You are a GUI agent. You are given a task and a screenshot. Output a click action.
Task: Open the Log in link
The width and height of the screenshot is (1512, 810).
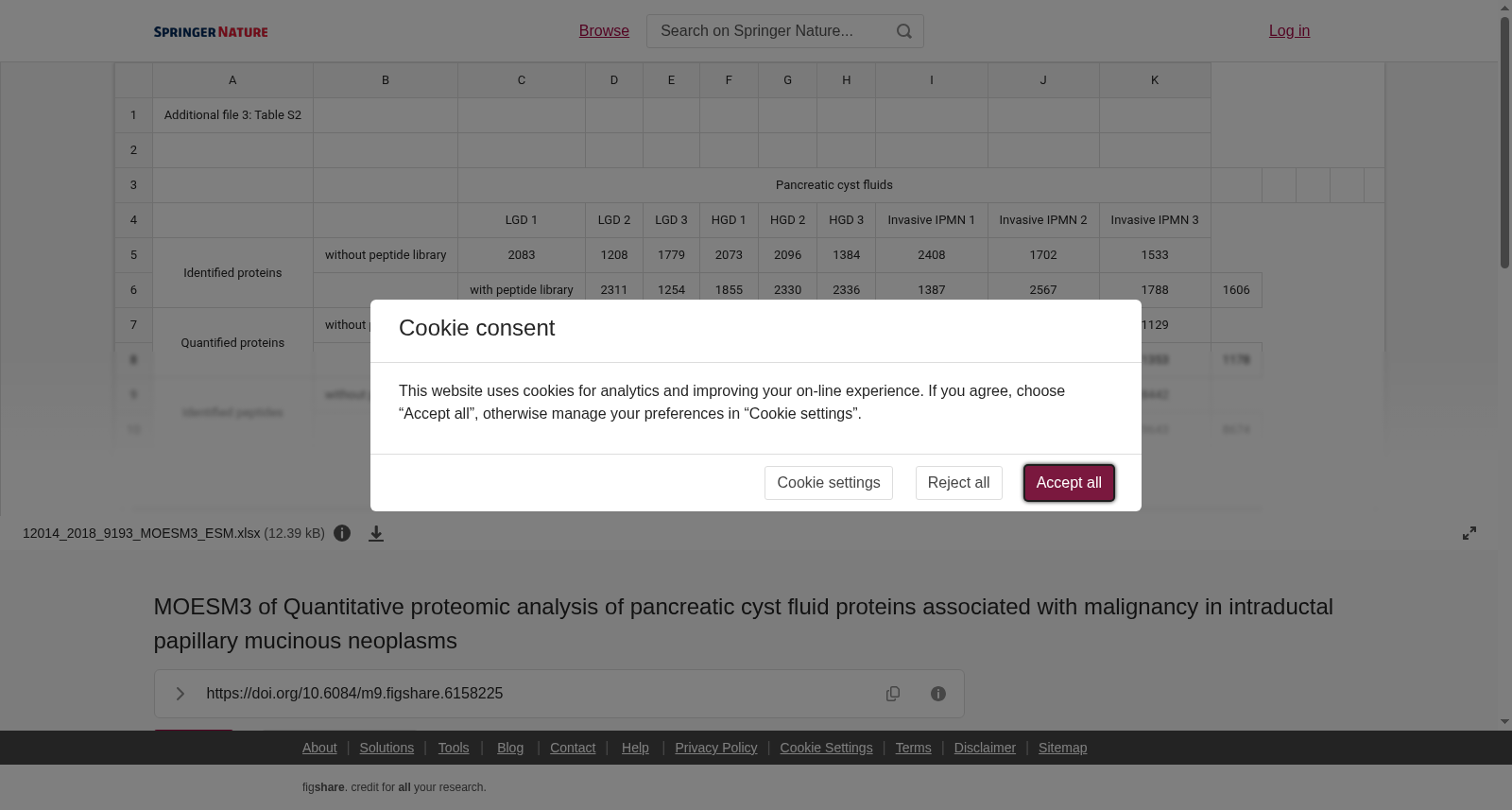1289,31
